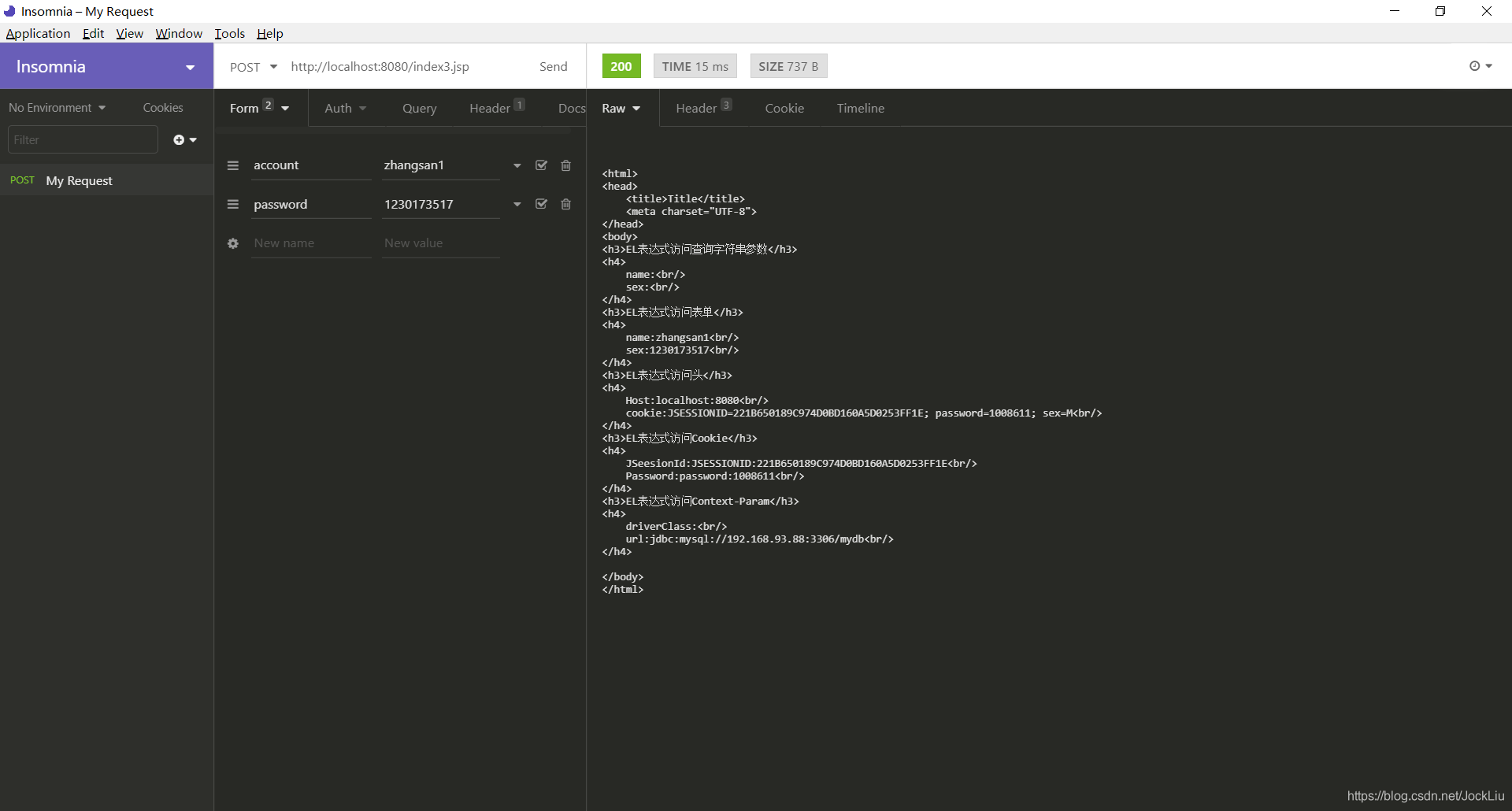Image resolution: width=1512 pixels, height=811 pixels.
Task: Click the sex:1230173517 response line
Action: [682, 350]
